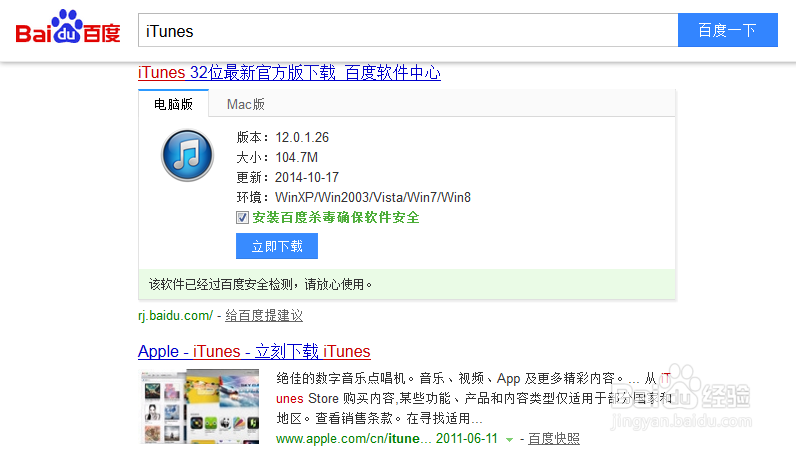The image size is (796, 449).
Task: Click the update date 2014-10-17
Action: point(307,177)
